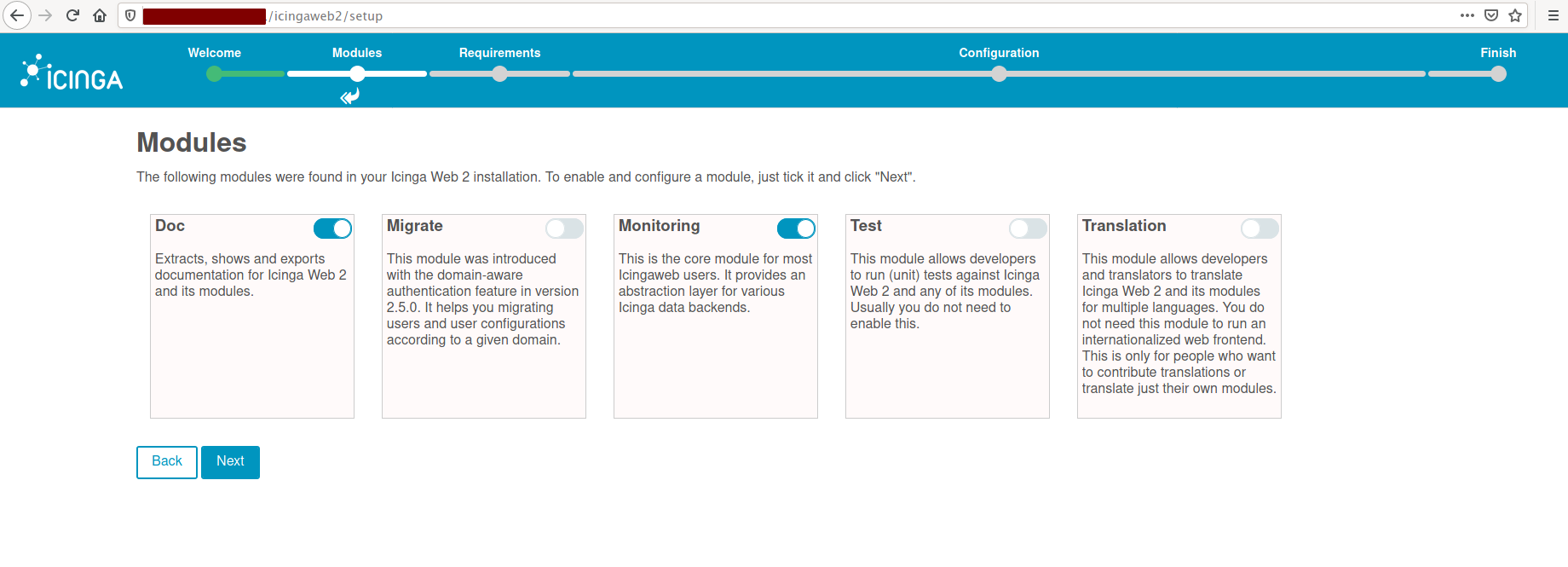Click the Configuration progress dot
1568x567 pixels.
coord(999,74)
